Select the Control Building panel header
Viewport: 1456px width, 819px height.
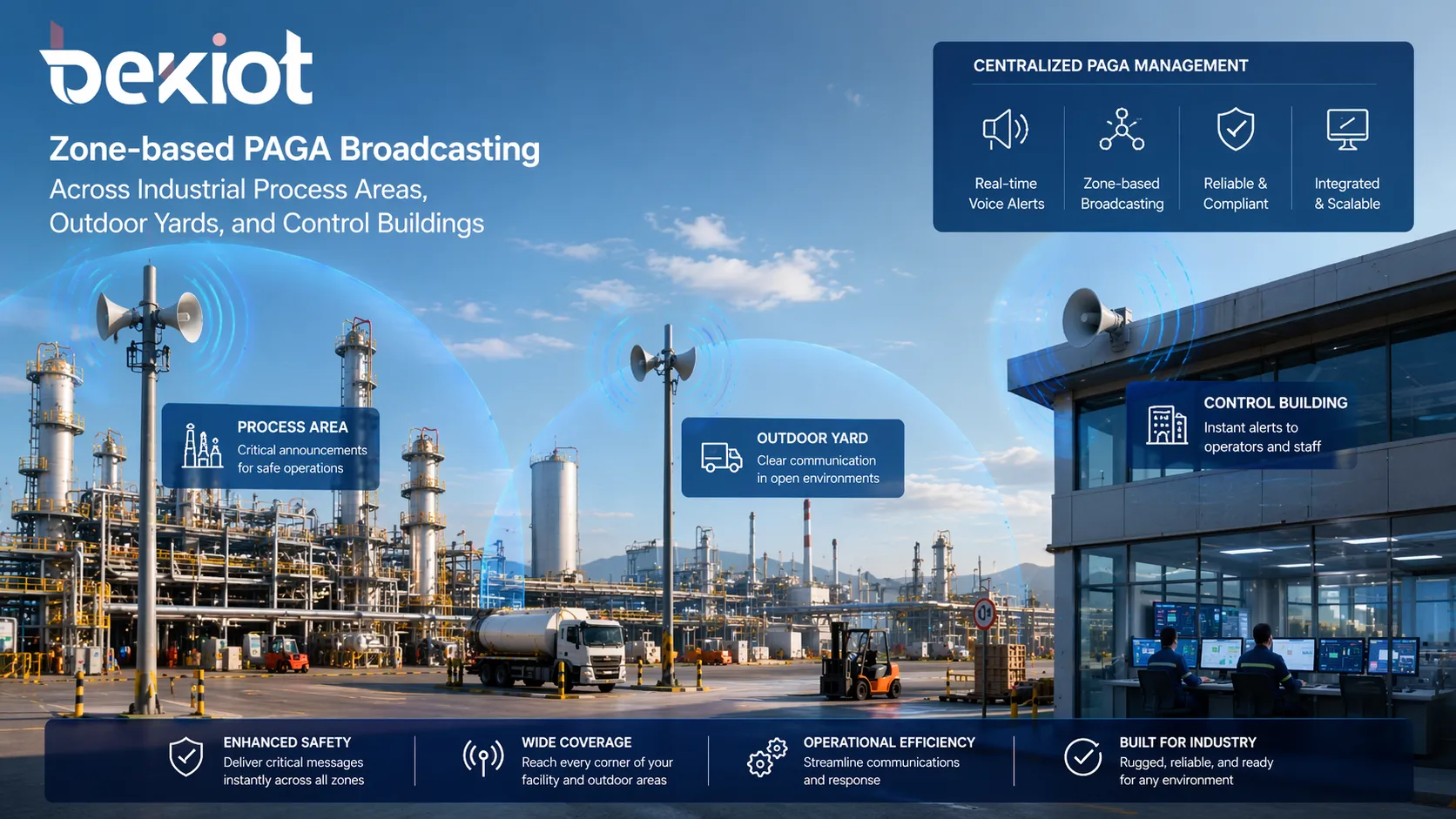[1276, 403]
